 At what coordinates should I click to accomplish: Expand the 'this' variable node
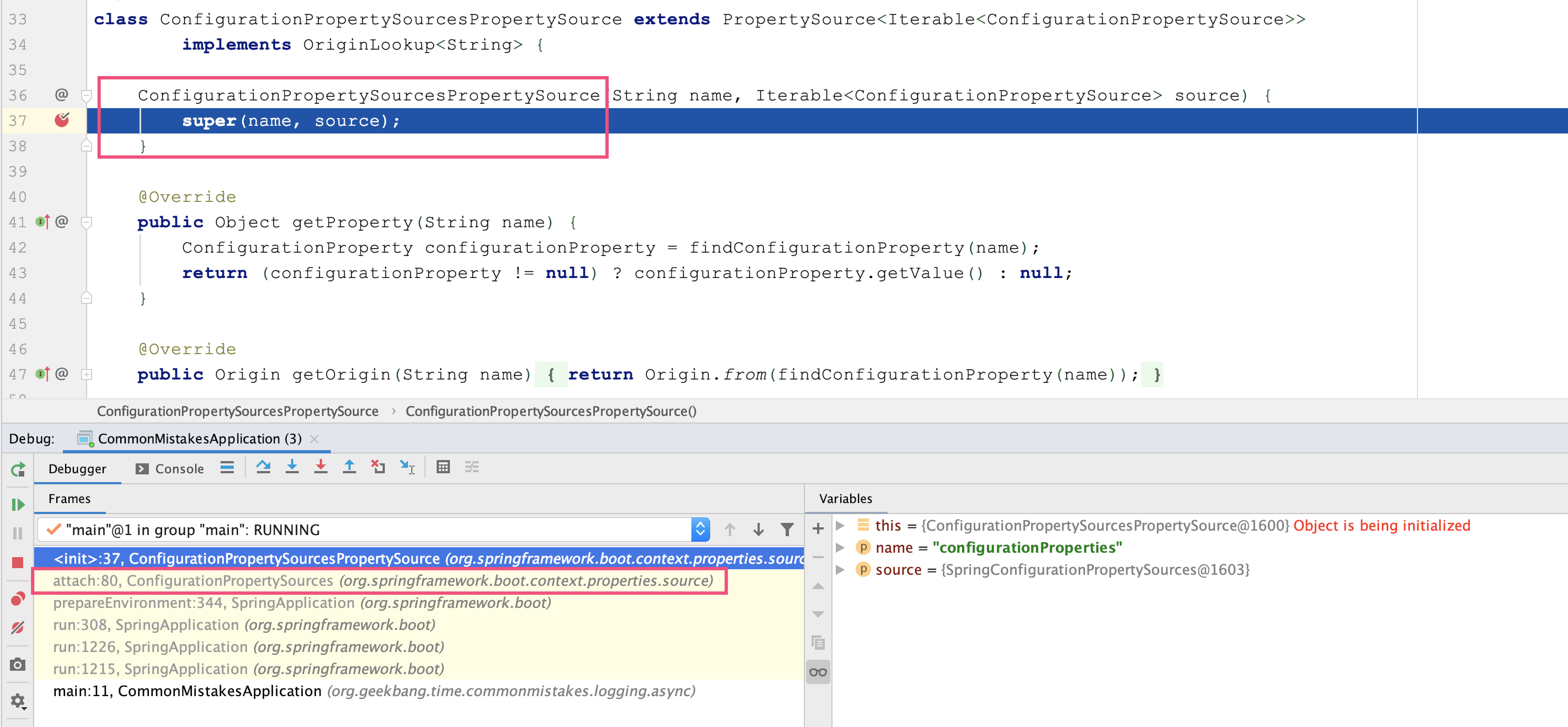pos(840,526)
